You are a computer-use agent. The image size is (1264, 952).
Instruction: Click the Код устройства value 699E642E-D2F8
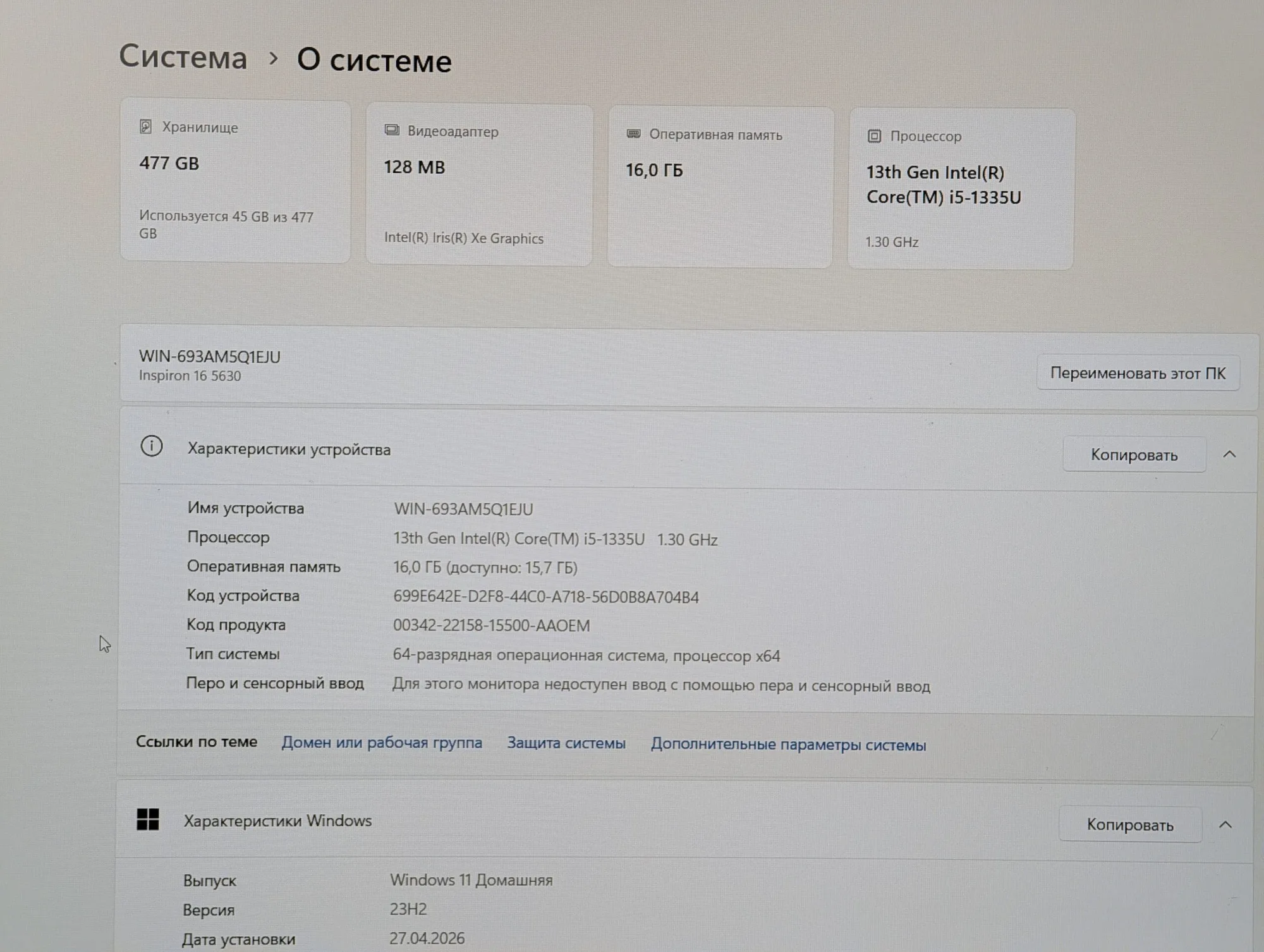click(546, 597)
